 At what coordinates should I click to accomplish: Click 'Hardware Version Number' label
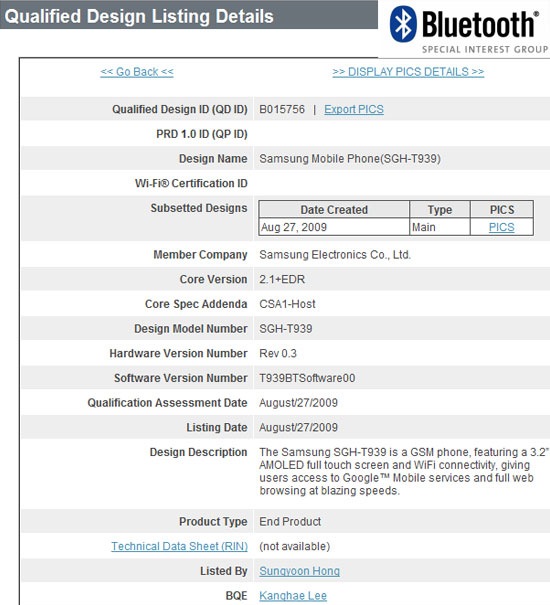click(x=178, y=353)
